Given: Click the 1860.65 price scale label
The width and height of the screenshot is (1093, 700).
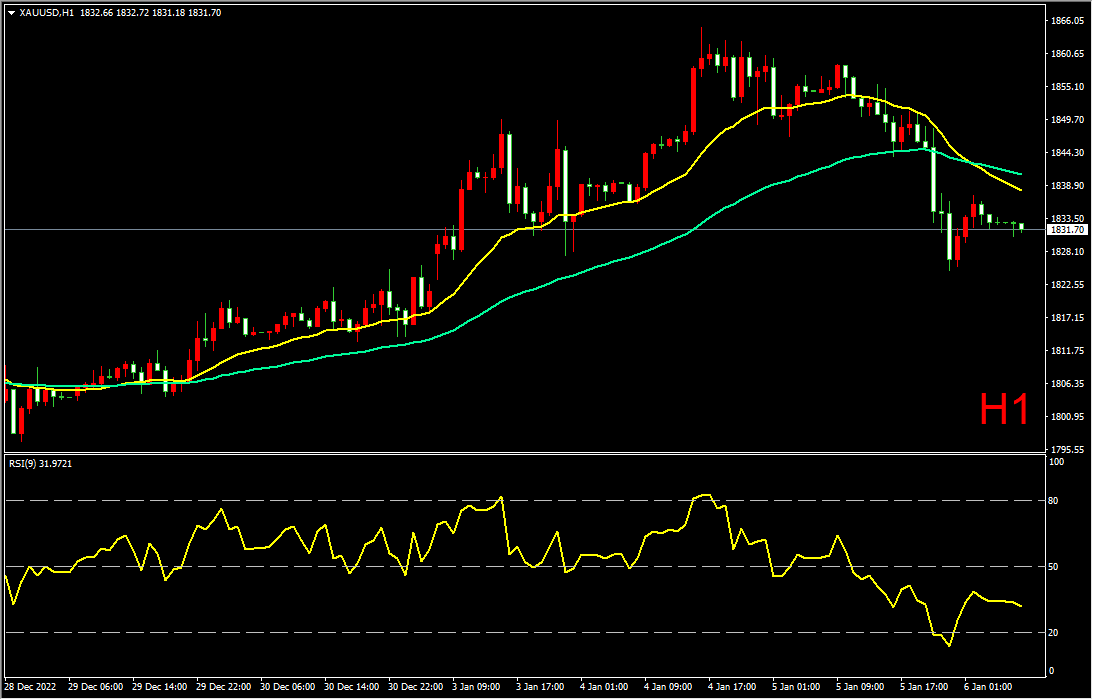Looking at the screenshot, I should coord(1067,54).
